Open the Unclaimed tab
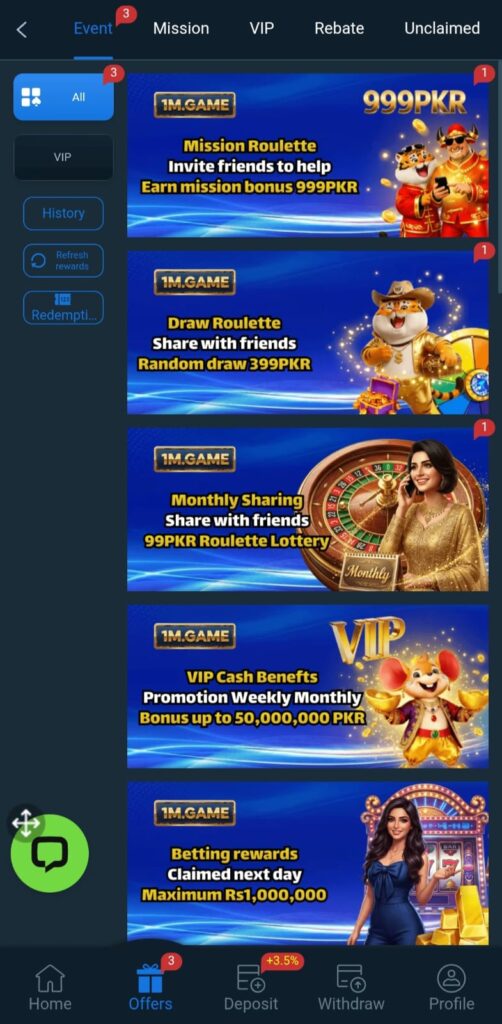Screen dimensions: 502x1024 [442, 28]
